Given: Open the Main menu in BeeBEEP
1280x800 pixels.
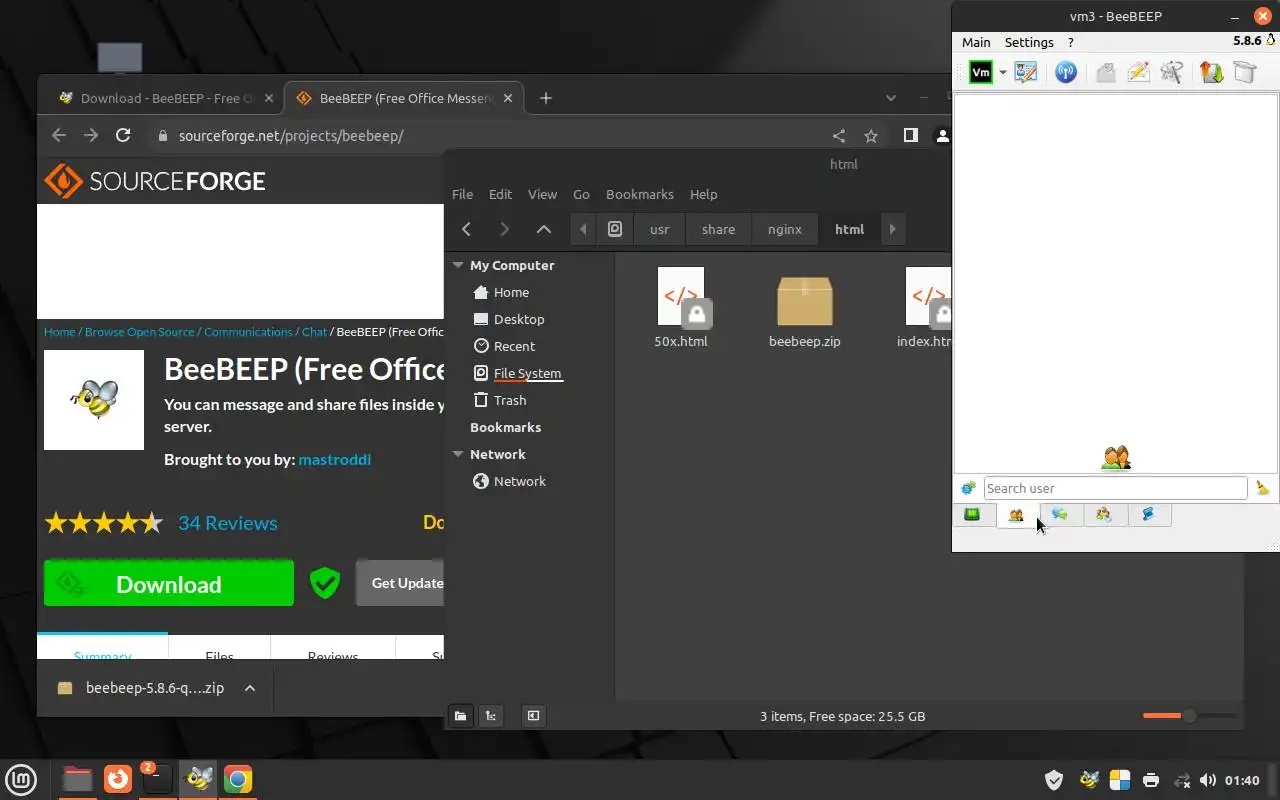Looking at the screenshot, I should [x=976, y=42].
